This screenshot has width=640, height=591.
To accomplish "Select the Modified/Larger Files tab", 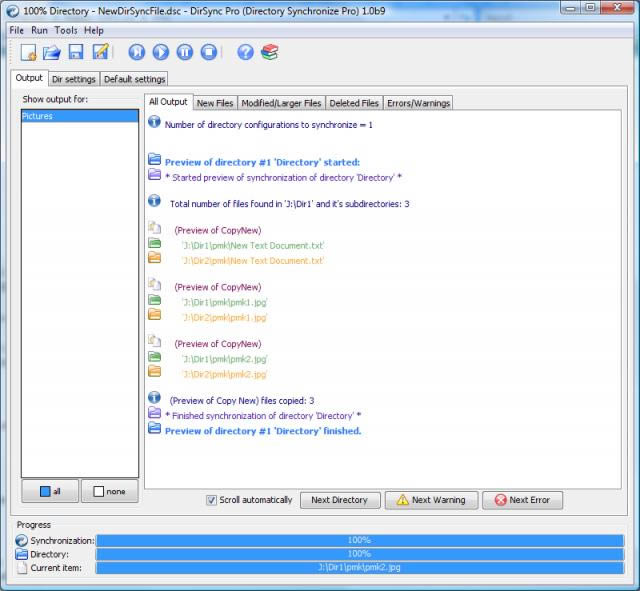I will pos(281,103).
